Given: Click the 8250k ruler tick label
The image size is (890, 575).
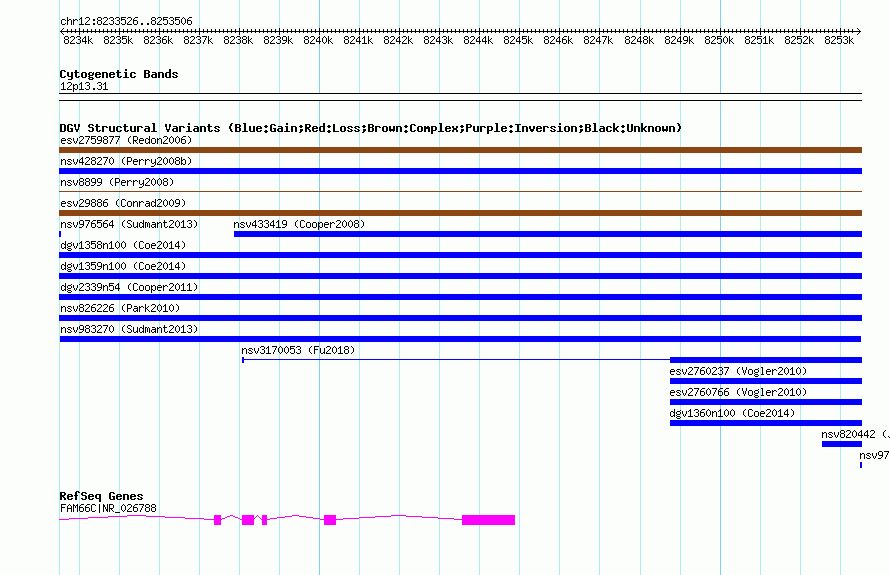Looking at the screenshot, I should (719, 40).
